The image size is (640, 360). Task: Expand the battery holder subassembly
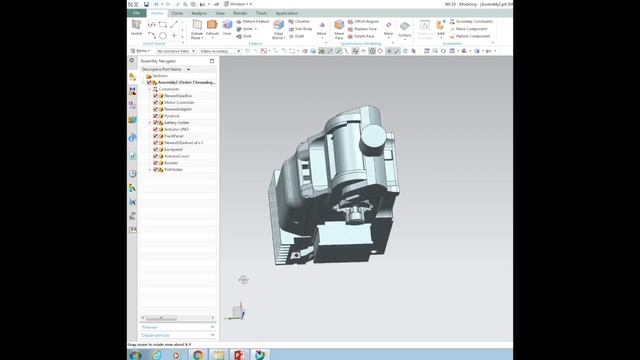click(149, 122)
